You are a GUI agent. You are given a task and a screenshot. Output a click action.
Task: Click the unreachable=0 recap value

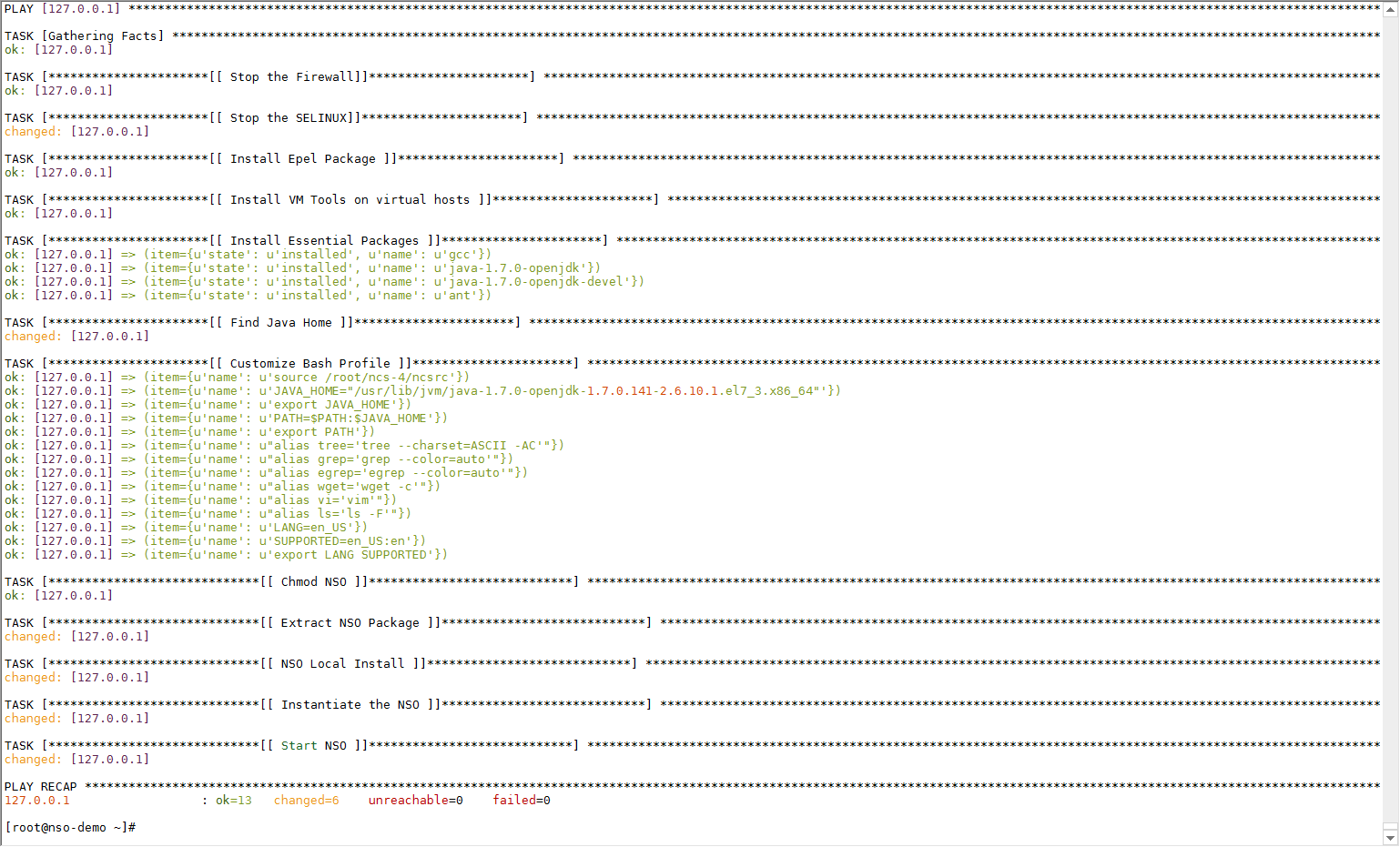click(x=415, y=800)
